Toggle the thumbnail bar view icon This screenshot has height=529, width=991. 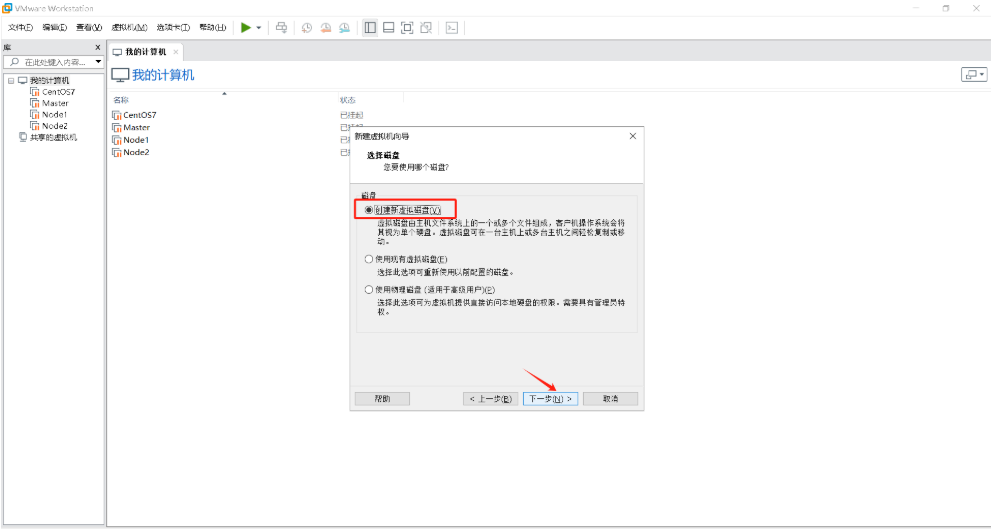click(x=389, y=27)
